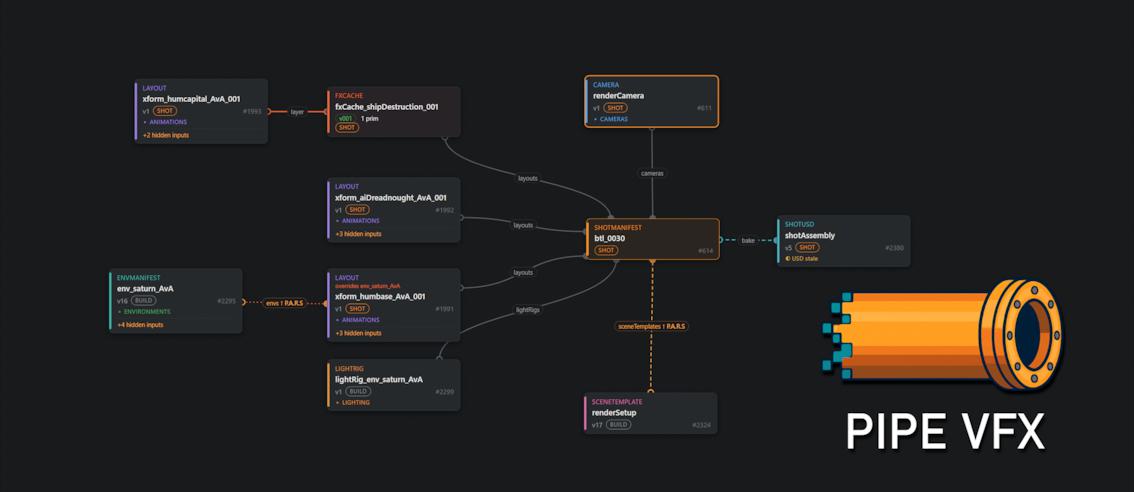The height and width of the screenshot is (492, 1134).
Task: Select #2324 ID on renderSetup node
Action: (x=702, y=425)
